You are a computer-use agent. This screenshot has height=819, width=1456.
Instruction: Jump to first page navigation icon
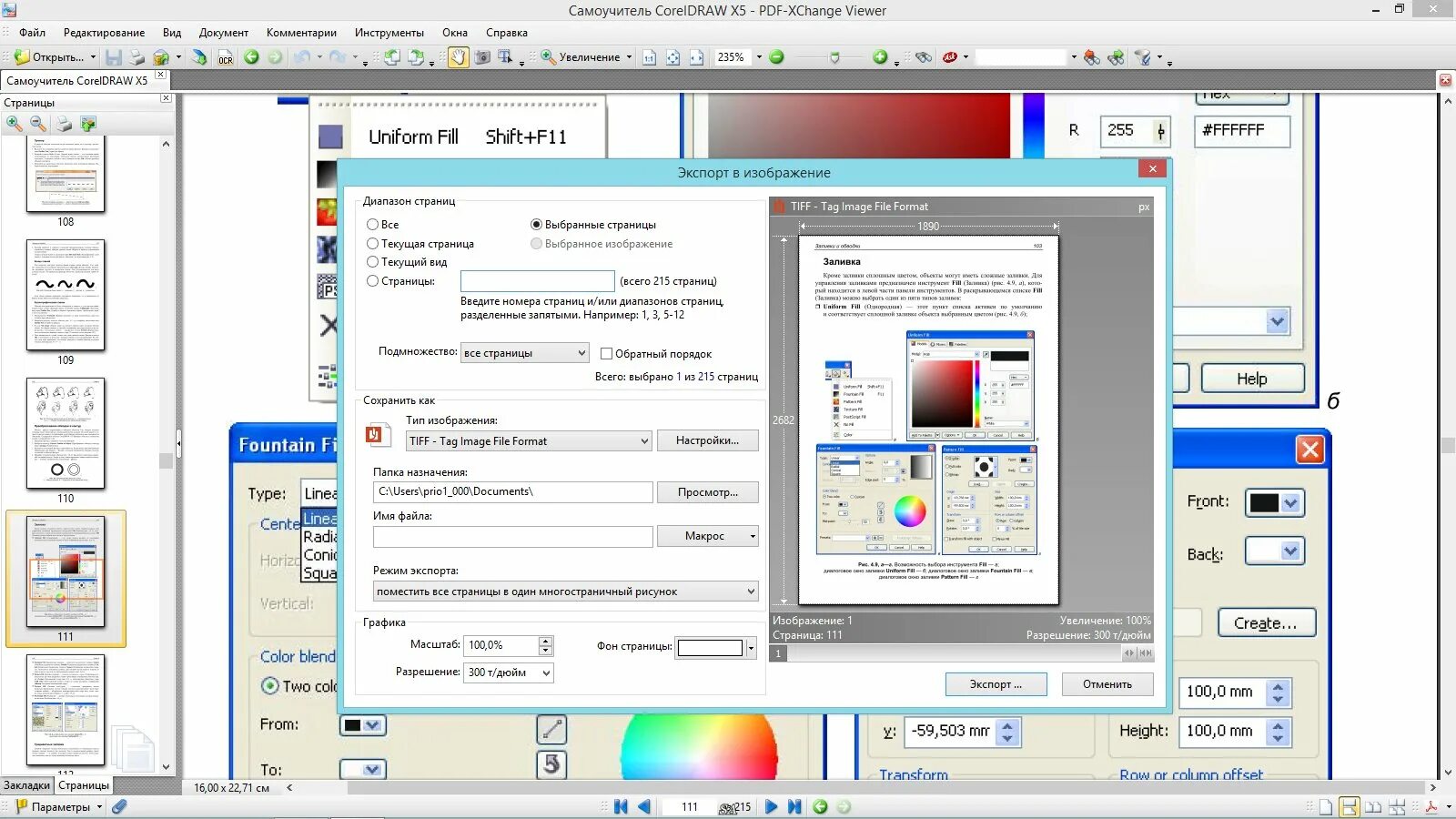click(621, 806)
